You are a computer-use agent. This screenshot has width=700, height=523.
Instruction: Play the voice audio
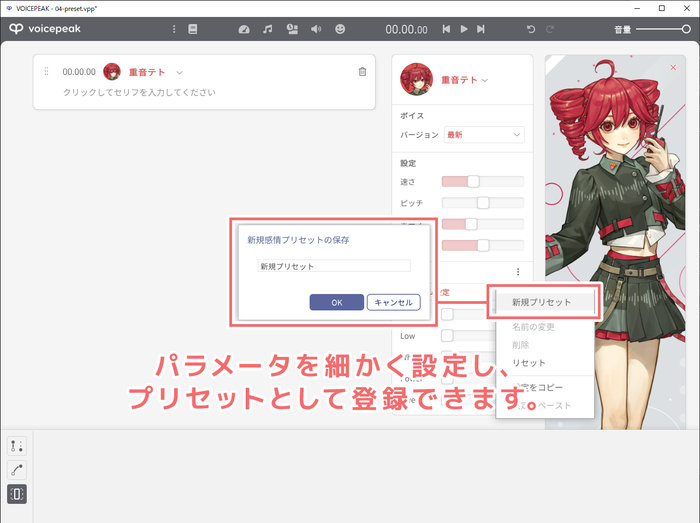[464, 29]
